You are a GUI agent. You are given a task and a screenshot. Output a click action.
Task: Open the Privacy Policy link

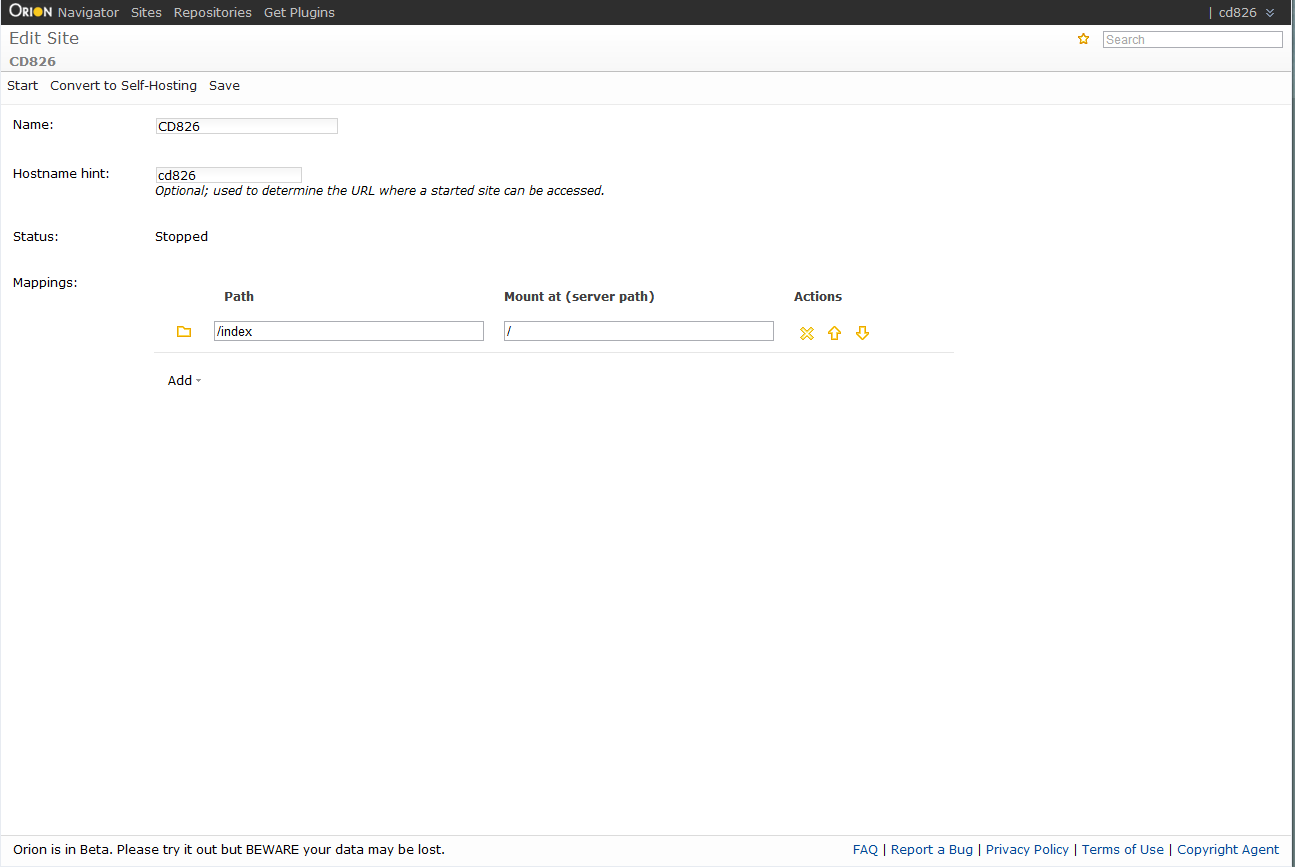pos(1027,849)
